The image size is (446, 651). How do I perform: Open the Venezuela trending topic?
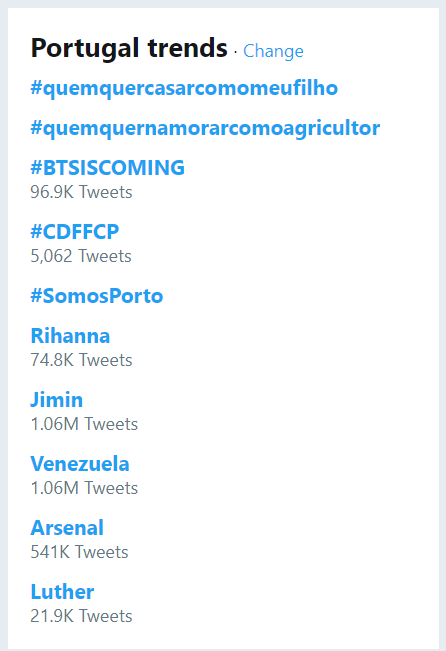coord(80,464)
